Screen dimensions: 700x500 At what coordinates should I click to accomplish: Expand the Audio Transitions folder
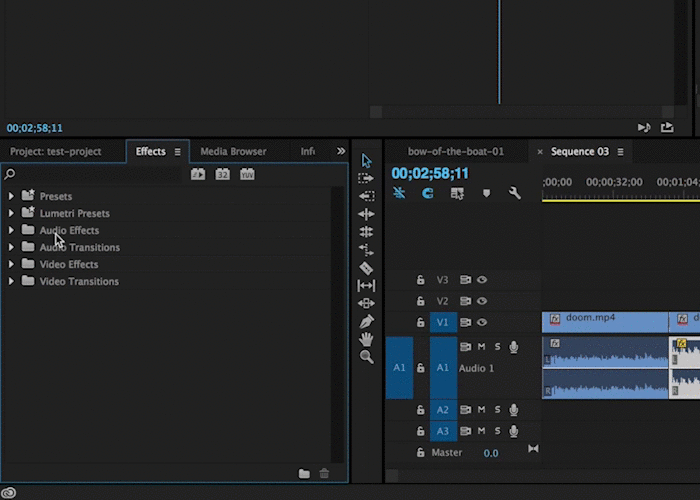pyautogui.click(x=11, y=247)
